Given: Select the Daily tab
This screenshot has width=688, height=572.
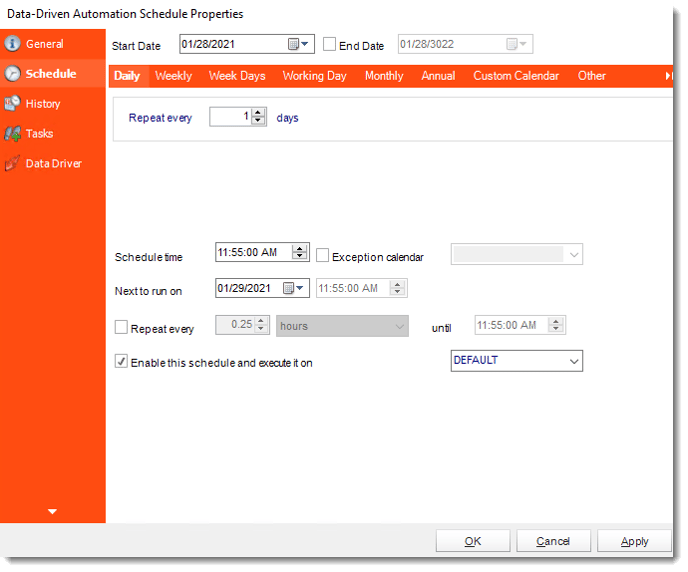Looking at the screenshot, I should coord(127,76).
